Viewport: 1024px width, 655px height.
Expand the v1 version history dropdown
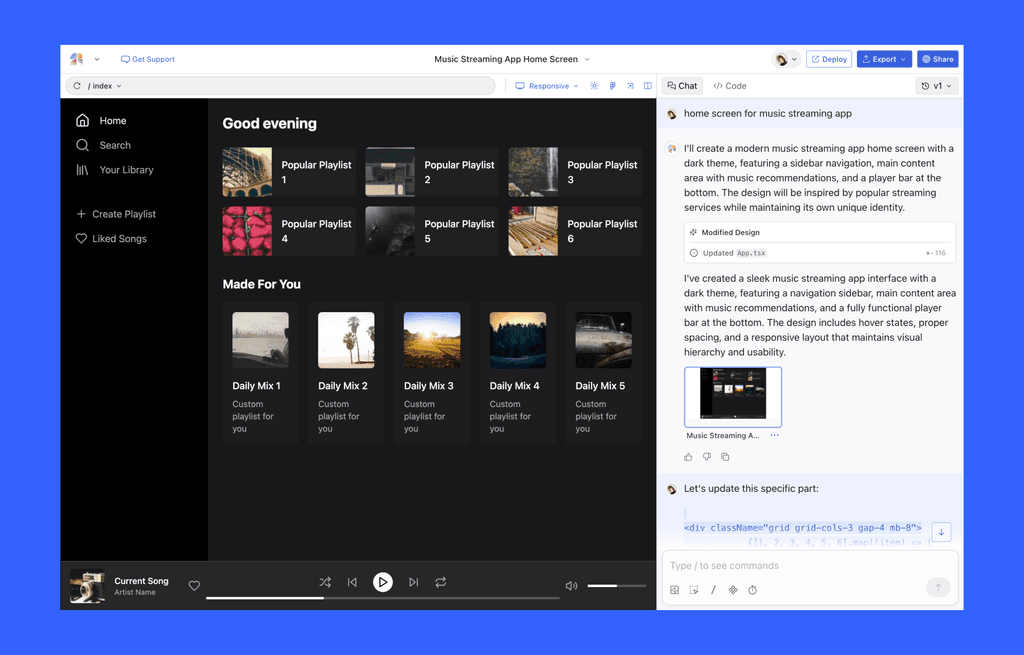tap(936, 86)
